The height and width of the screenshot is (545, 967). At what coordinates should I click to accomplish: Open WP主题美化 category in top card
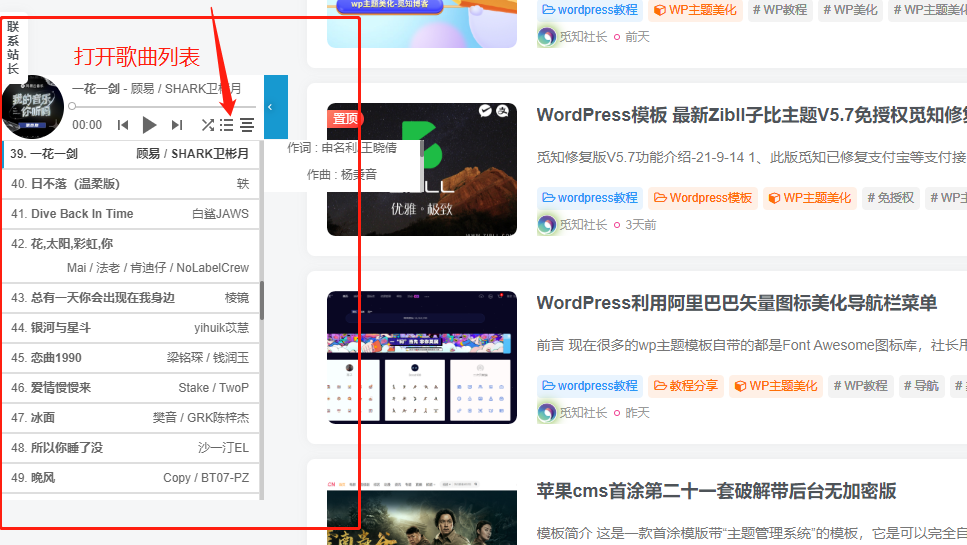point(695,10)
